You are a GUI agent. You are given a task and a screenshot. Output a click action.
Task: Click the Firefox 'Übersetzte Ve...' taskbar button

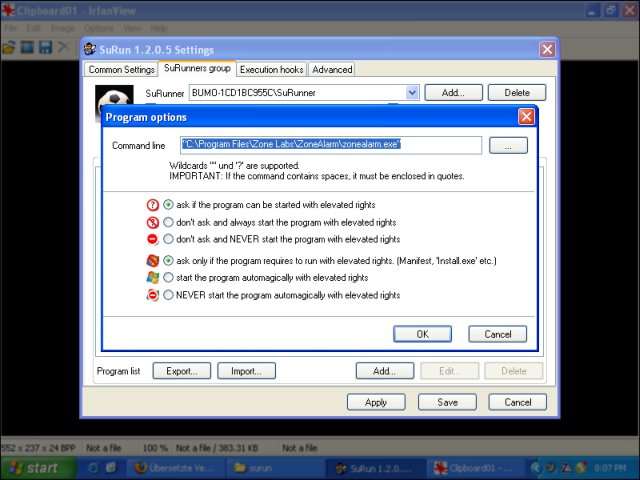(x=174, y=468)
